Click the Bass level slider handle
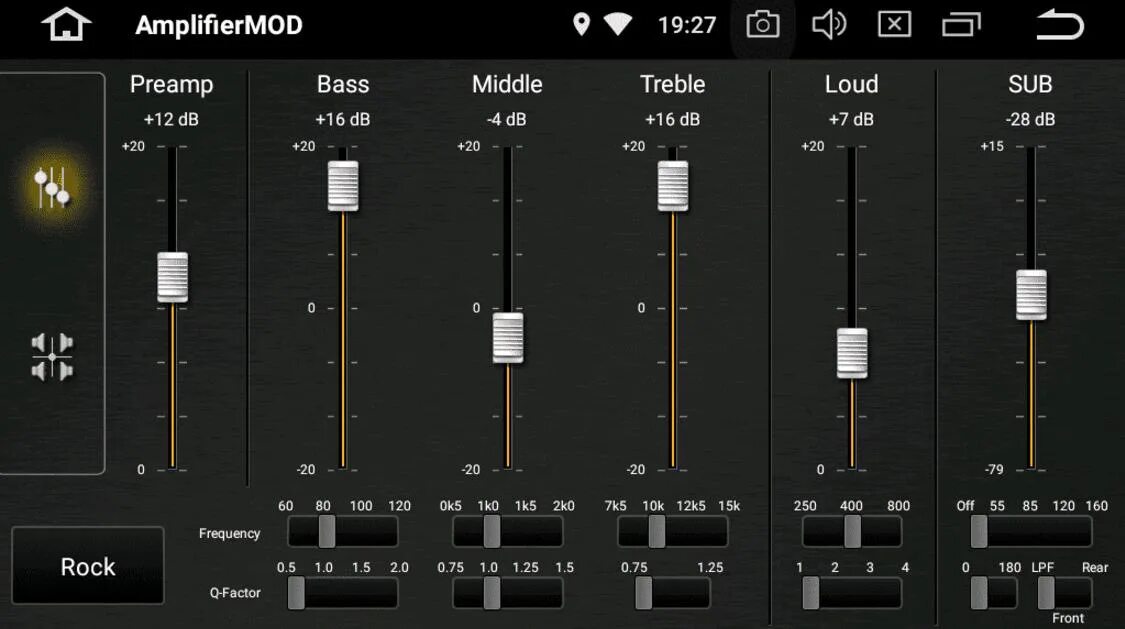The image size is (1125, 629). pos(343,186)
